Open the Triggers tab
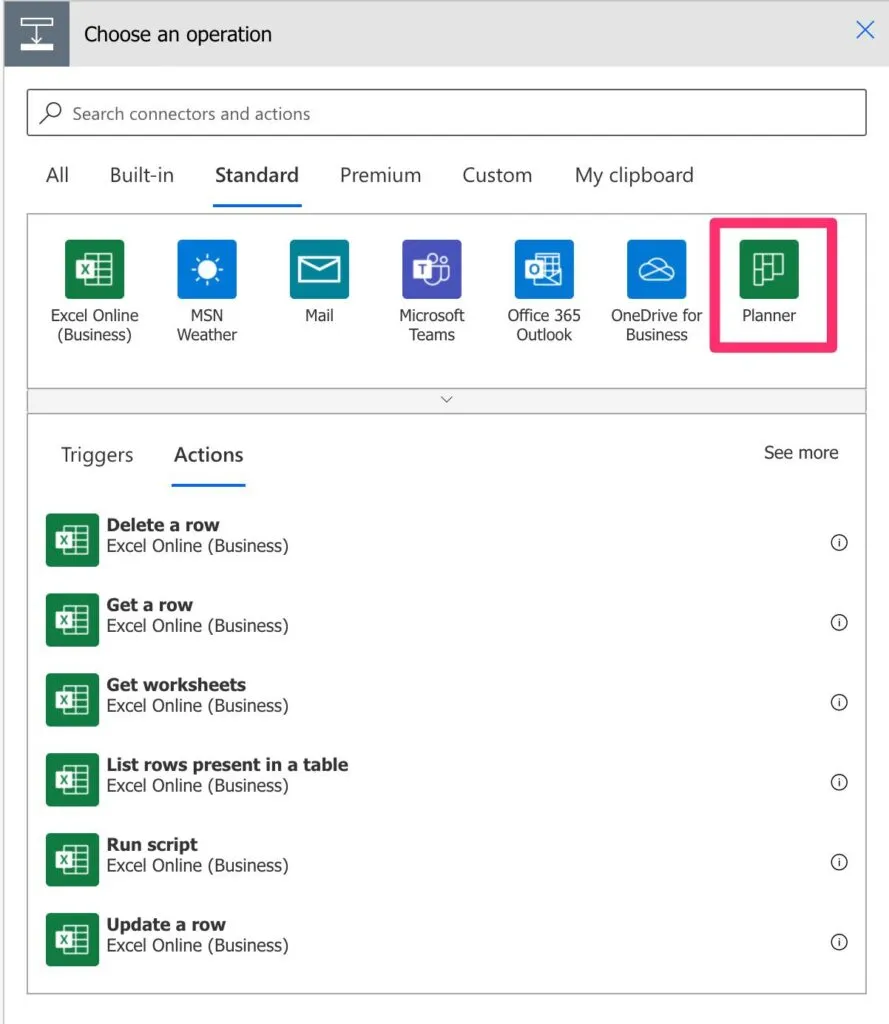The height and width of the screenshot is (1024, 889). pos(97,455)
